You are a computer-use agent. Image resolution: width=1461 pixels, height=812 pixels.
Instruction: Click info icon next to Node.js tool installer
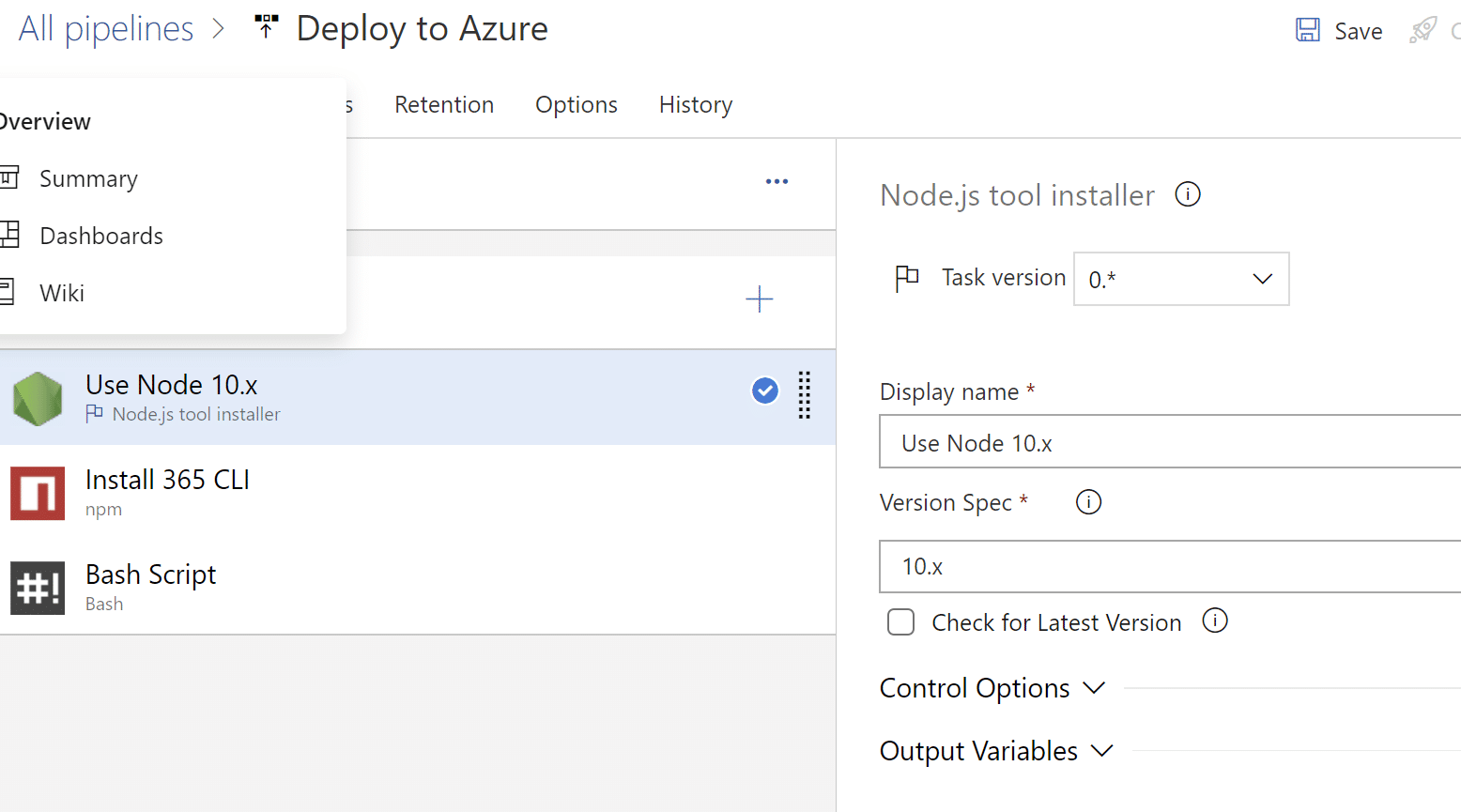(x=1188, y=194)
